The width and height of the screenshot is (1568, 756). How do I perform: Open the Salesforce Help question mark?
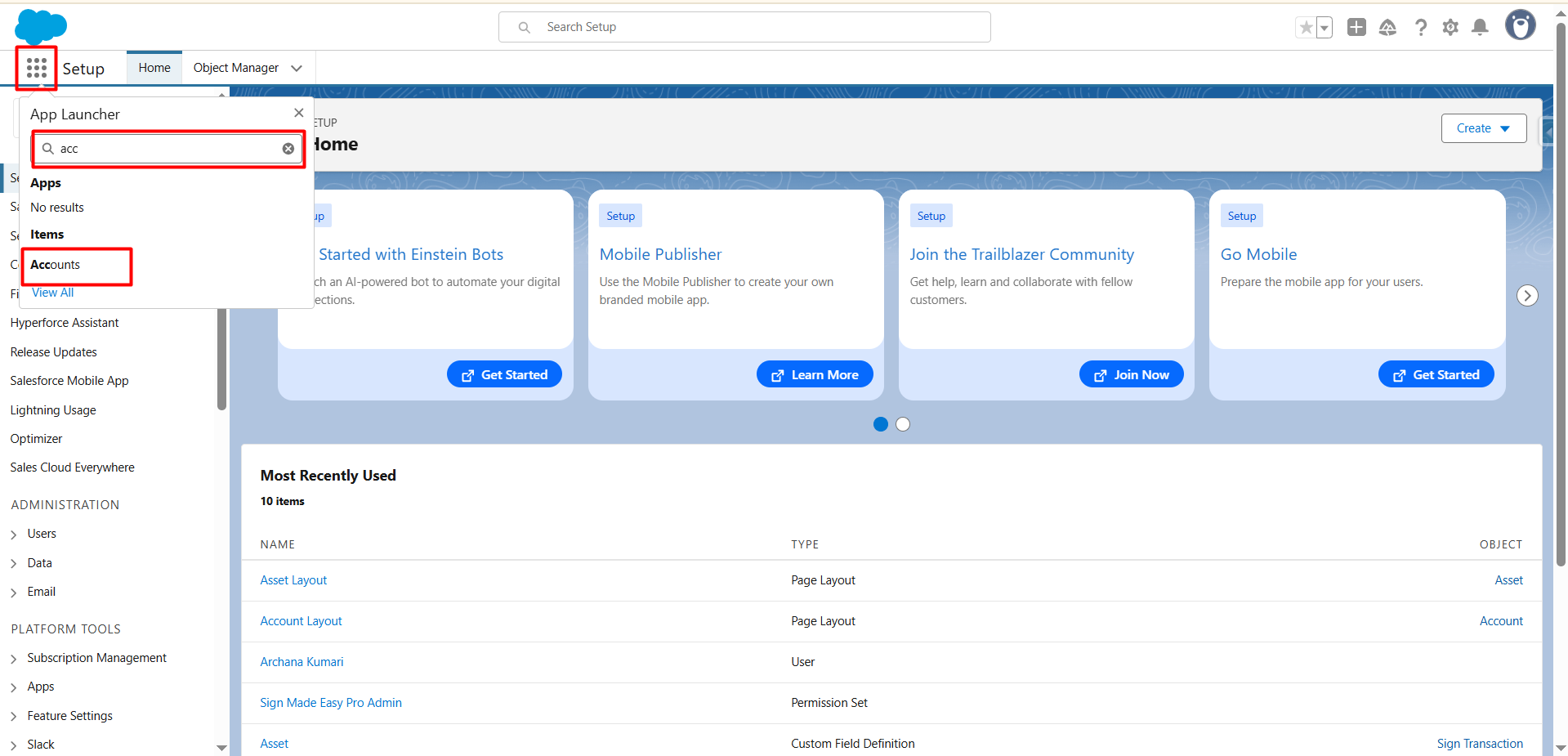pos(1421,28)
